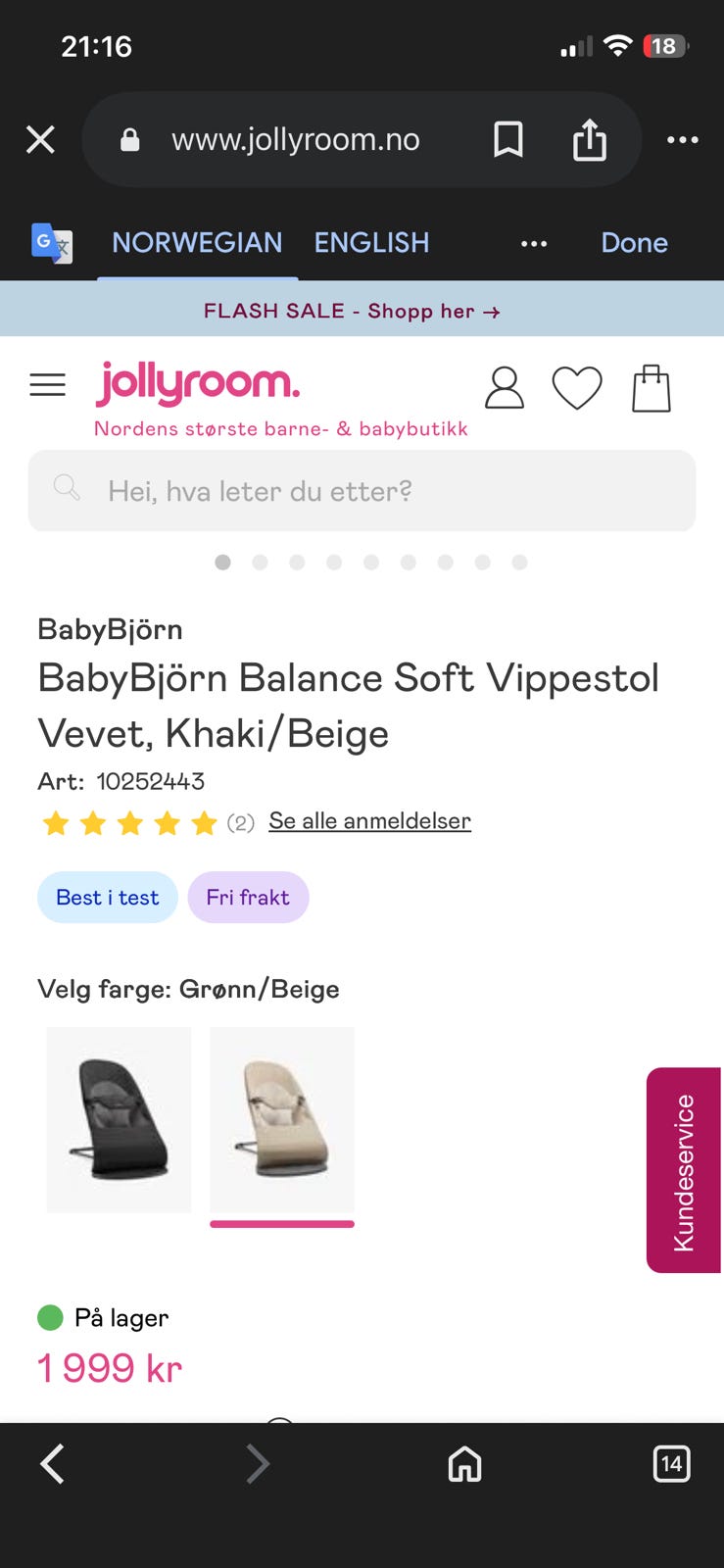This screenshot has height=1568, width=724.
Task: Go back with the back arrow
Action: (53, 1464)
